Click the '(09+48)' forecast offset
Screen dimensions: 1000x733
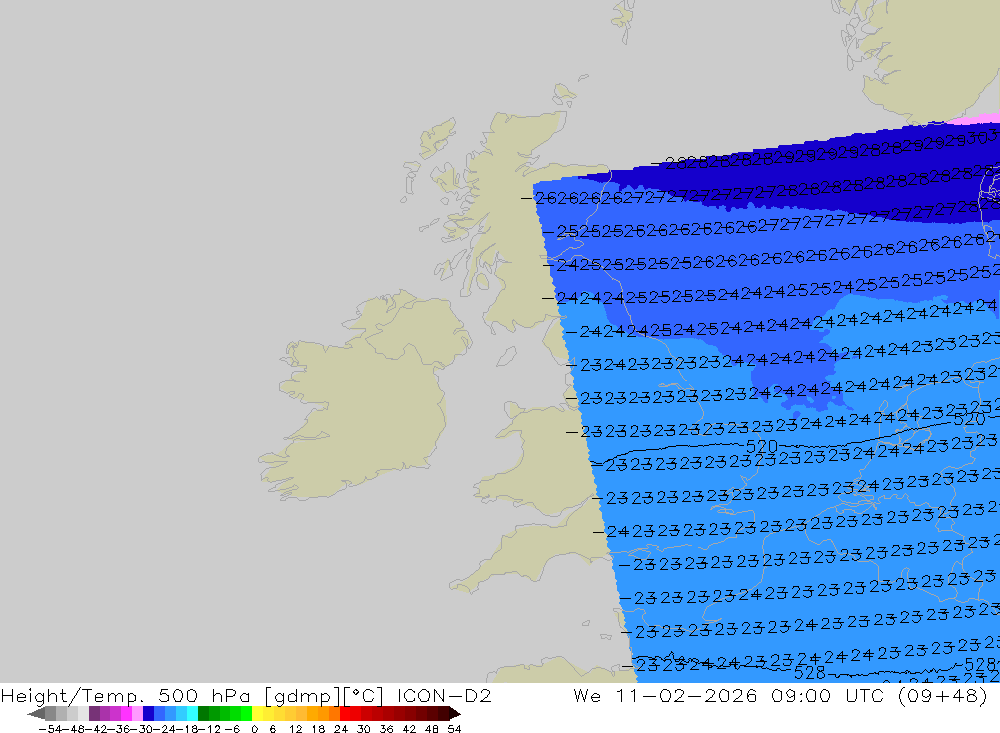click(x=943, y=696)
